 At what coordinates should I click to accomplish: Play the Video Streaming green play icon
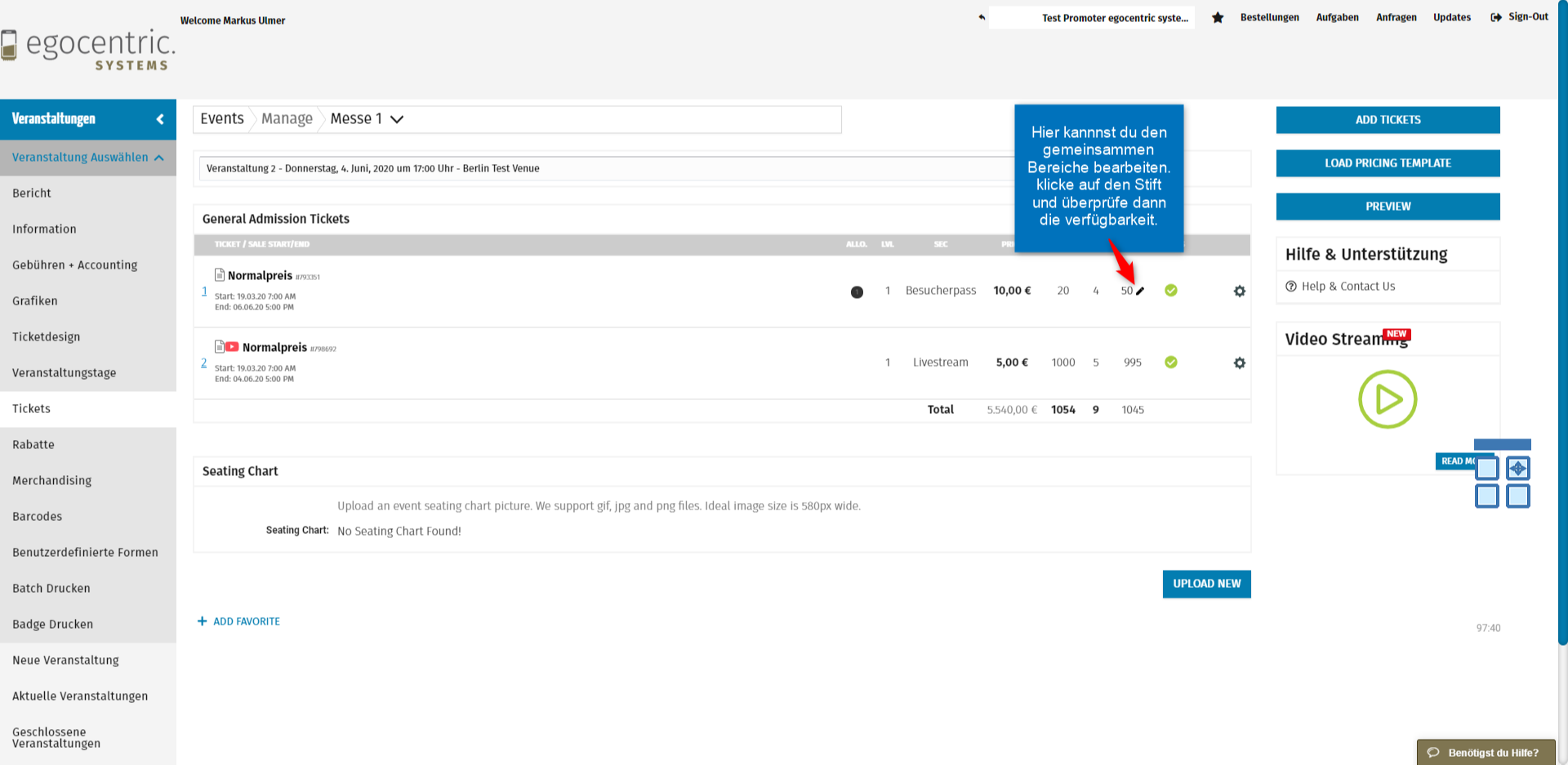point(1387,399)
